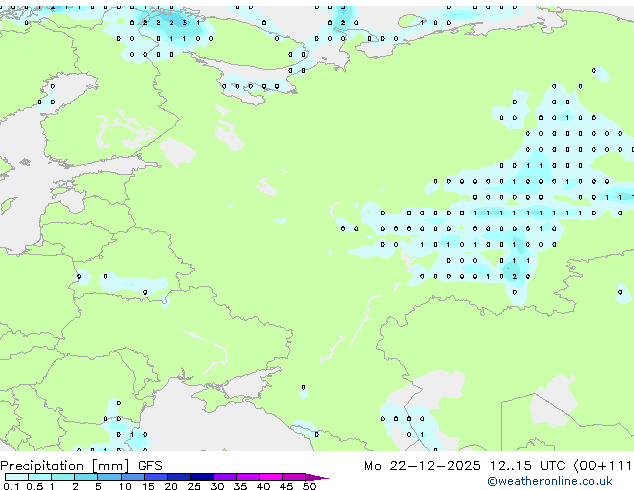Select the legend swatch between 15 and 20
634x490 pixels.
[x=156, y=477]
